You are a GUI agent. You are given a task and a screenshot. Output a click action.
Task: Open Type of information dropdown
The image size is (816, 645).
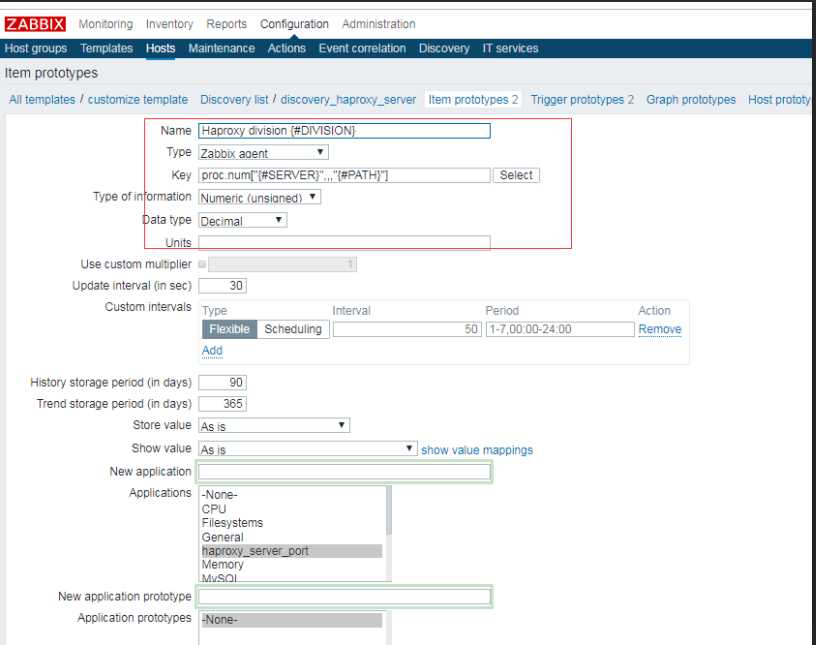tap(260, 197)
